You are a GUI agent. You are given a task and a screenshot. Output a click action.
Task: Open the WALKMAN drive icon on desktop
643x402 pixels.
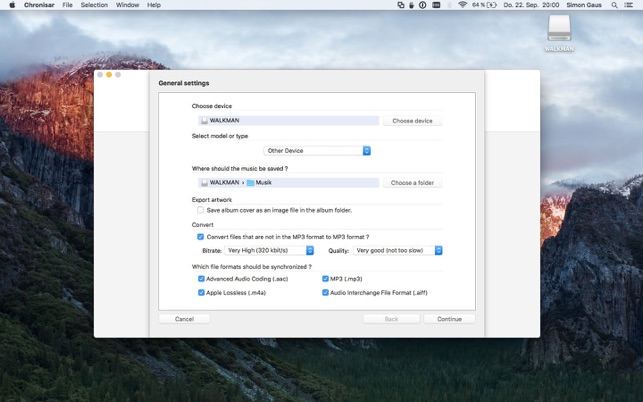pyautogui.click(x=559, y=30)
